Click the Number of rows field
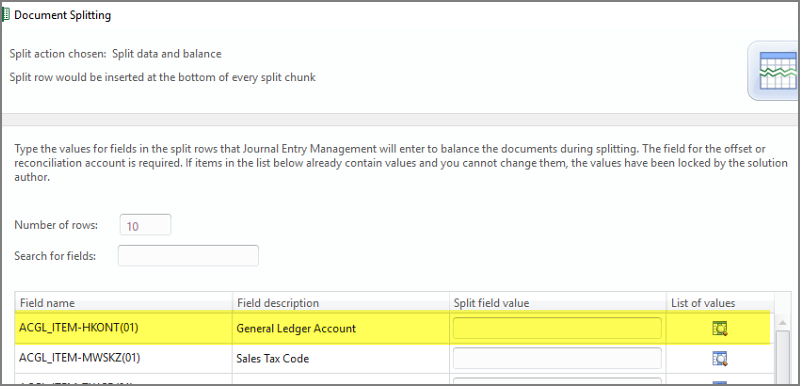The width and height of the screenshot is (800, 386). click(145, 225)
